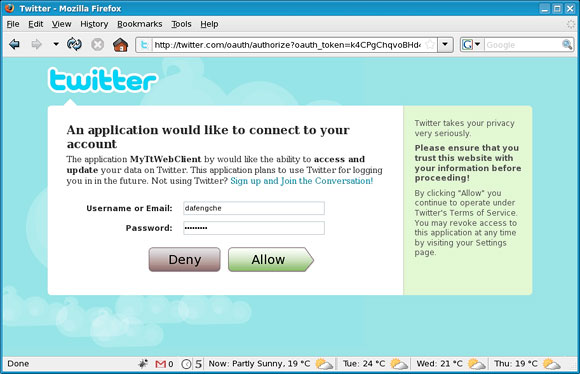
Task: Go to the Home page icon
Action: pyautogui.click(x=120, y=45)
